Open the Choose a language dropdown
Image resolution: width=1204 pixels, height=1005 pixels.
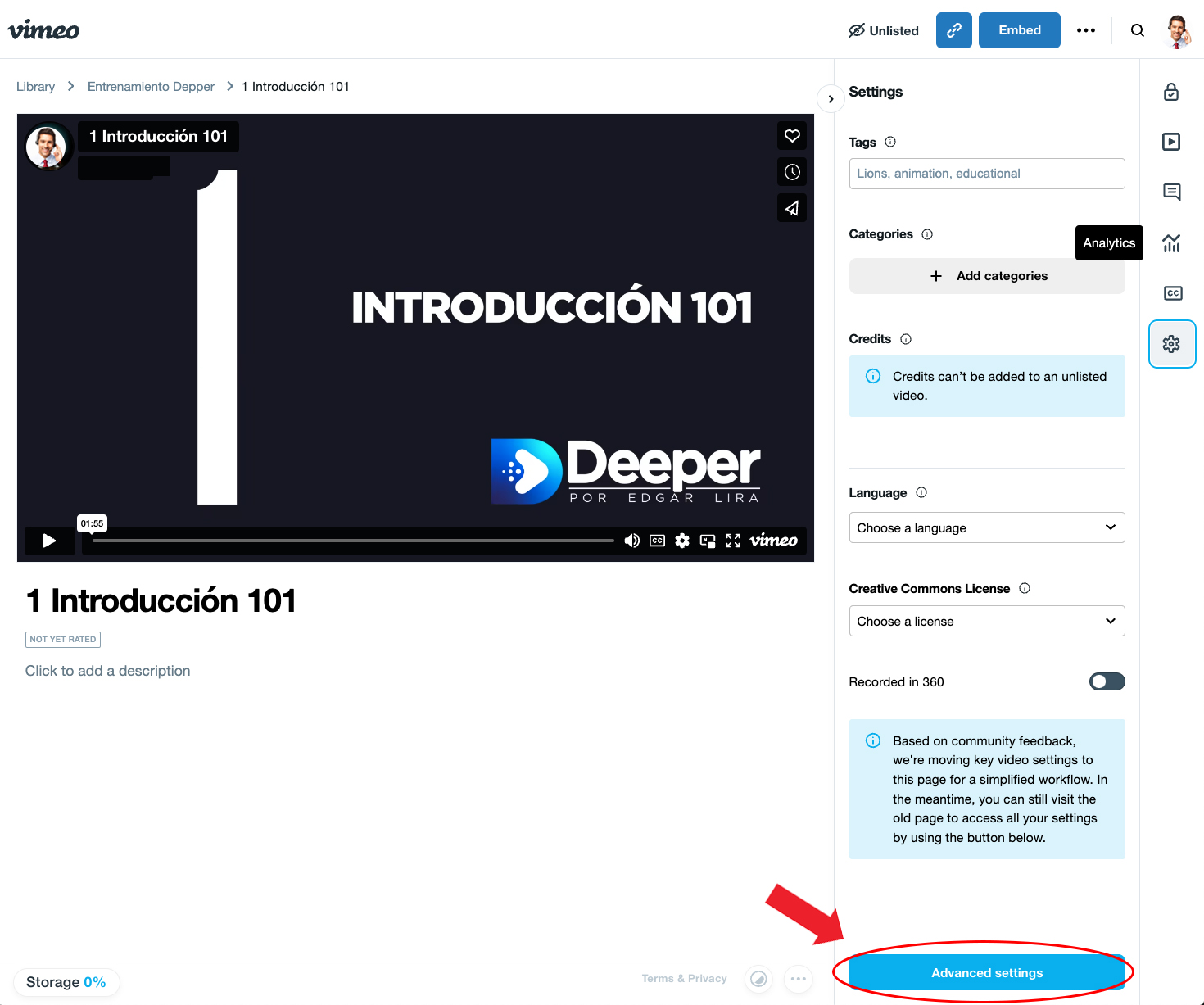[987, 527]
